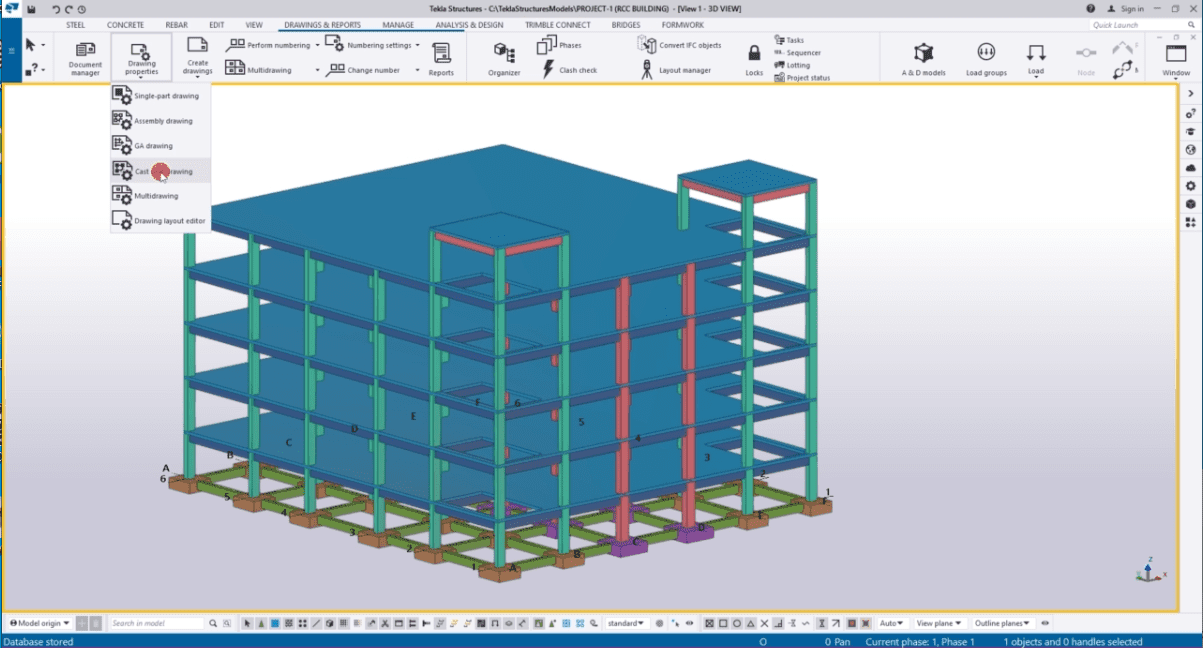Expand the View plane dropdown
The height and width of the screenshot is (648, 1203).
937,622
